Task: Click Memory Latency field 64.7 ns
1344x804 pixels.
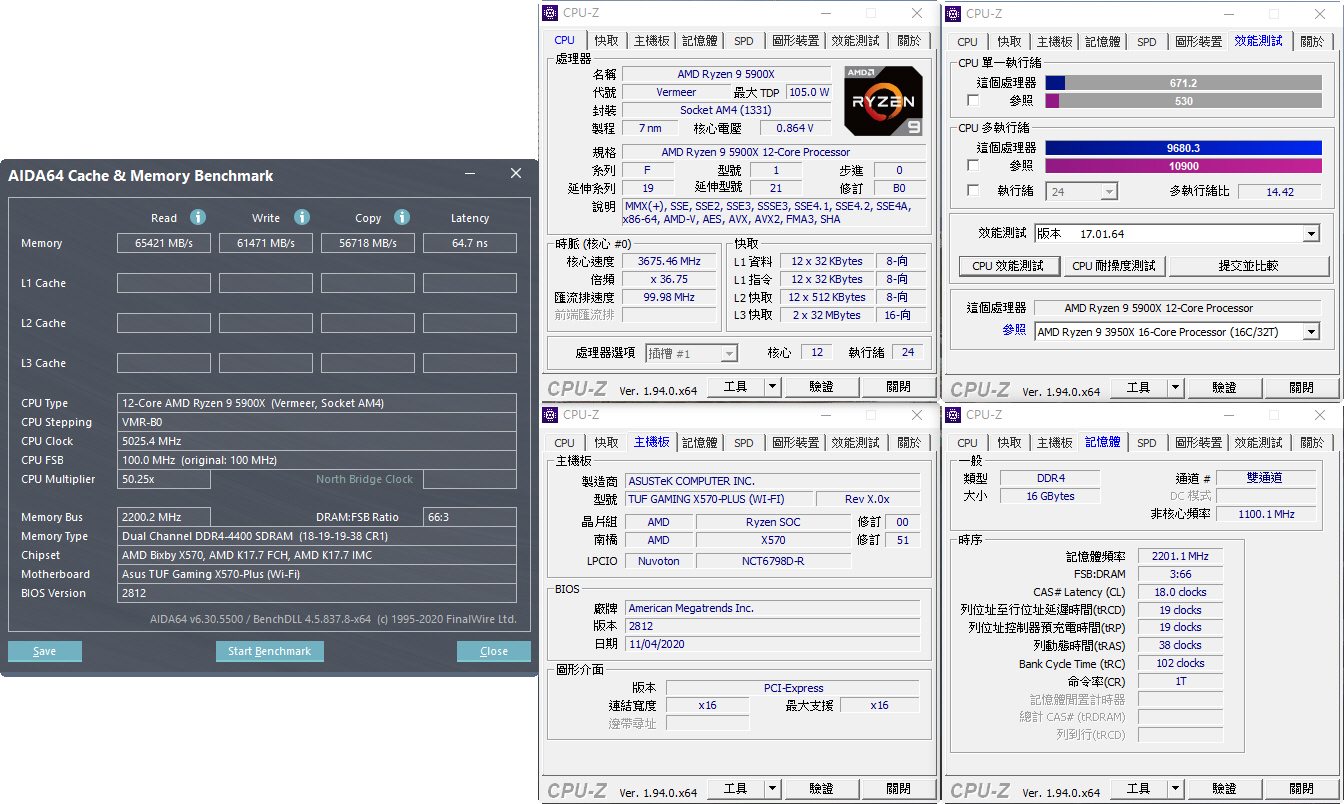Action: [x=470, y=243]
